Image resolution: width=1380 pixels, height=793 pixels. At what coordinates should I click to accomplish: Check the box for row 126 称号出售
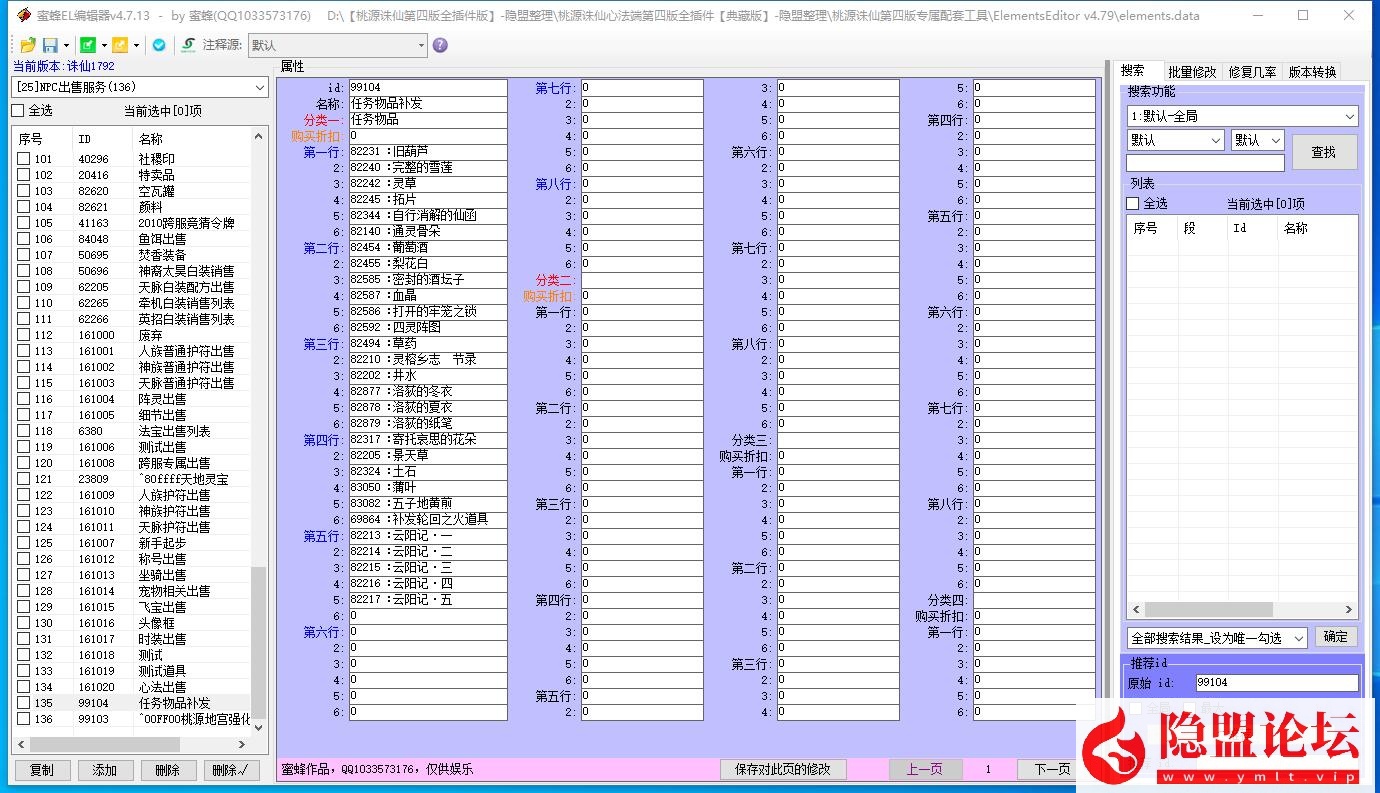pos(23,559)
